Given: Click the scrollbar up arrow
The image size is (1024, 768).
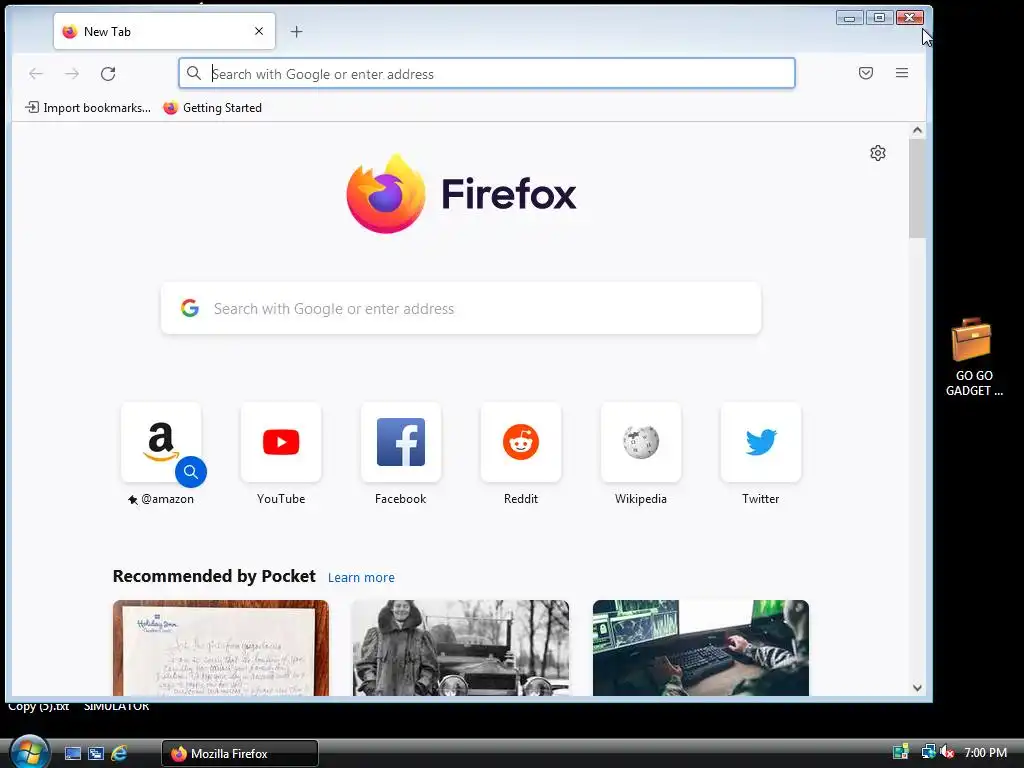Looking at the screenshot, I should click(917, 130).
